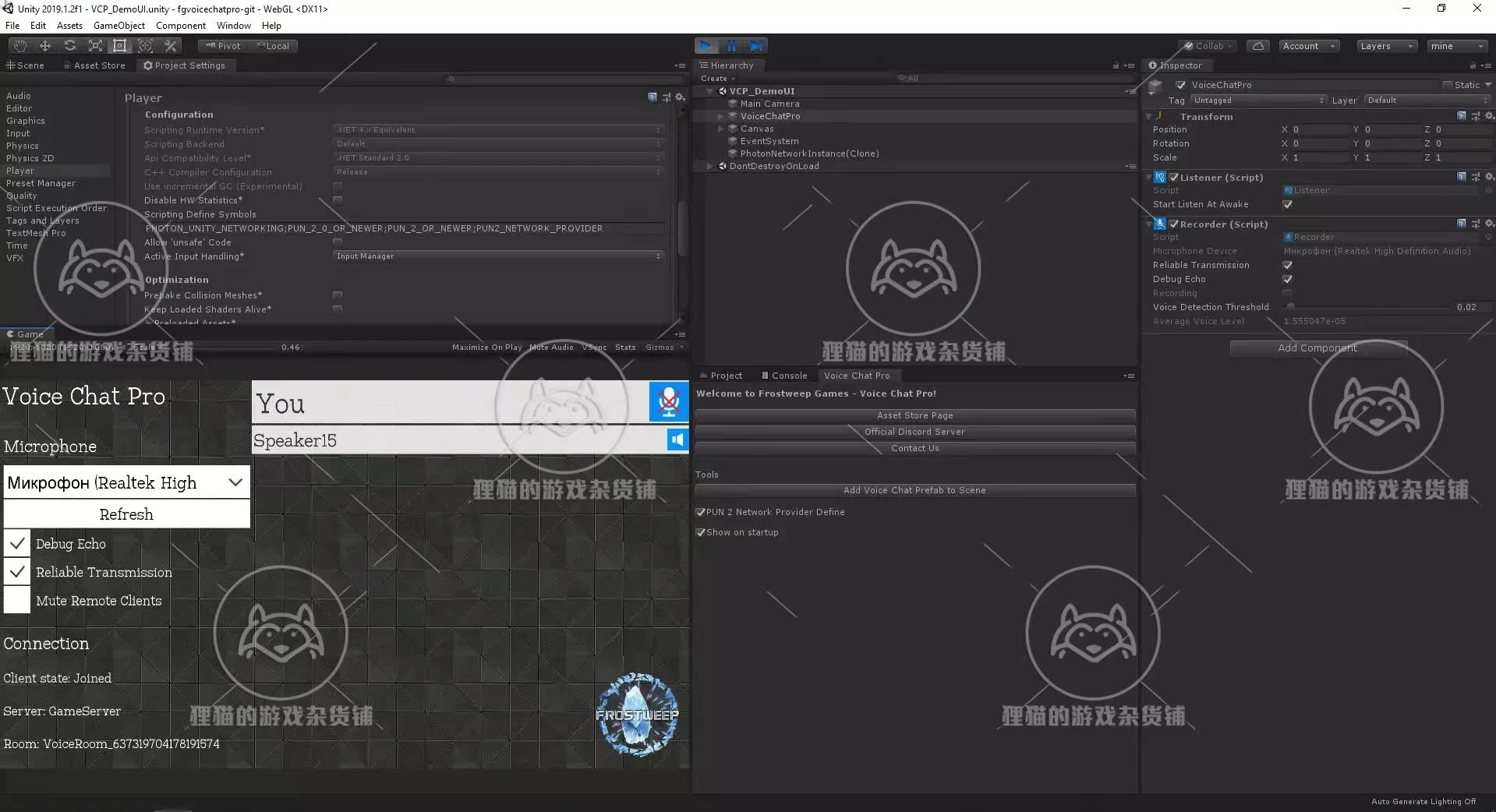Open the Window menu
The width and height of the screenshot is (1496, 812).
234,25
